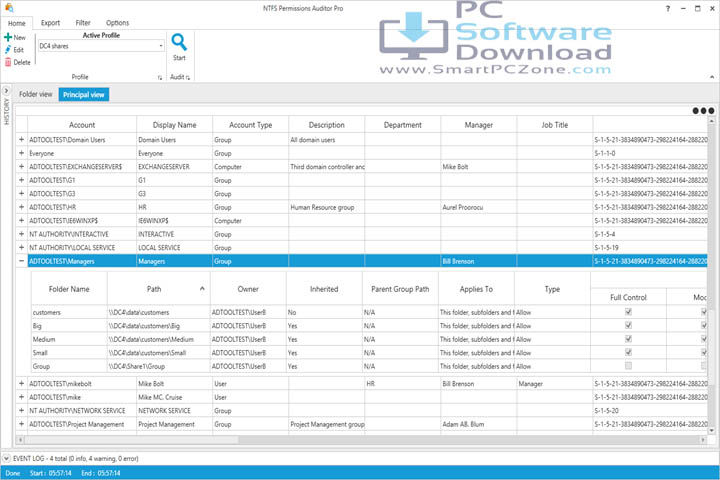
Task: Select the Mike MC. Cruise display name
Action: [x=174, y=397]
